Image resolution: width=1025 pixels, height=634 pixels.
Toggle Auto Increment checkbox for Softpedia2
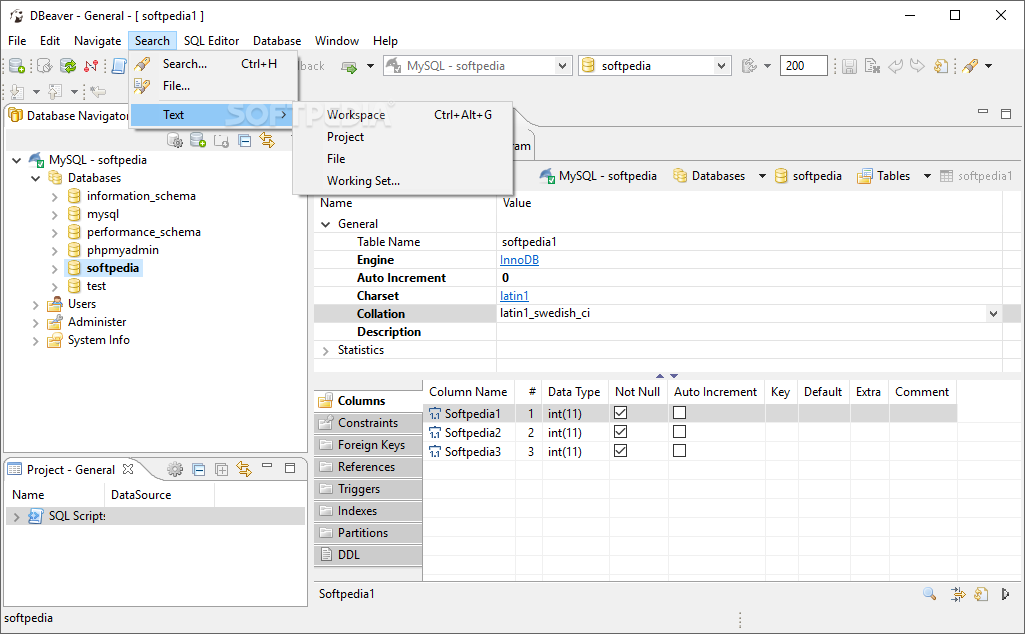680,432
